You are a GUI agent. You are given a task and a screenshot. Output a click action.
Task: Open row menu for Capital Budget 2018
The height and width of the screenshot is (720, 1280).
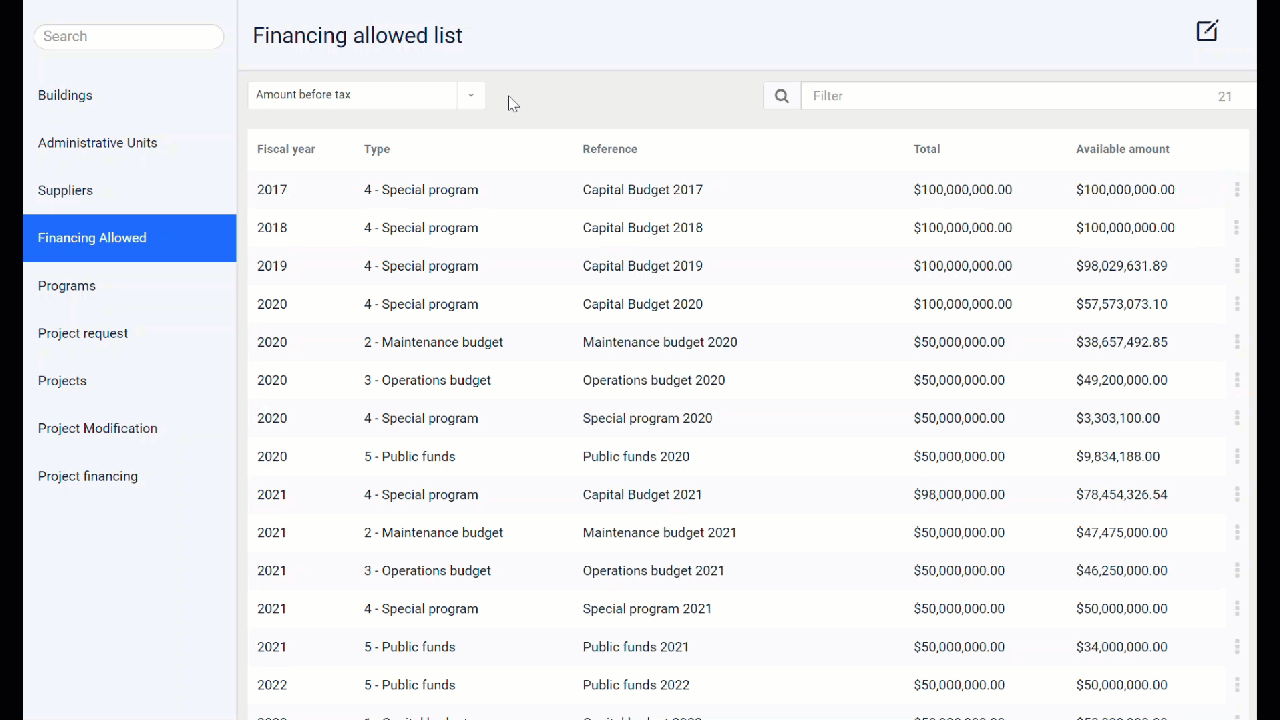[x=1237, y=227]
